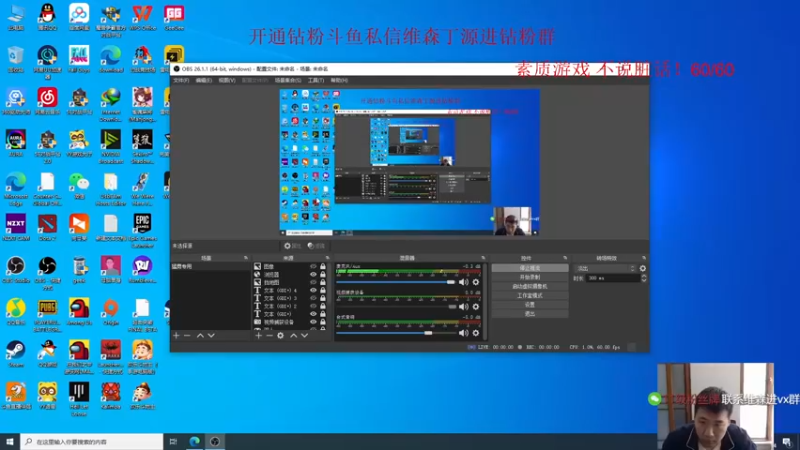Undock the 场景 panel with its float icon
Viewport: 800px width, 450px height.
[x=246, y=258]
